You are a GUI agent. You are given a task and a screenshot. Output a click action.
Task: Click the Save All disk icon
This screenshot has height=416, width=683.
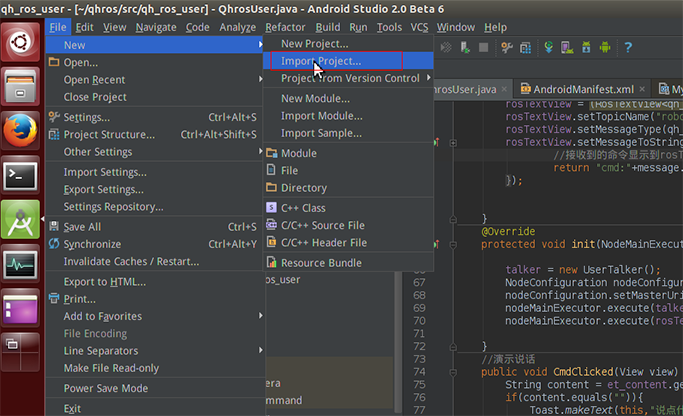click(54, 226)
